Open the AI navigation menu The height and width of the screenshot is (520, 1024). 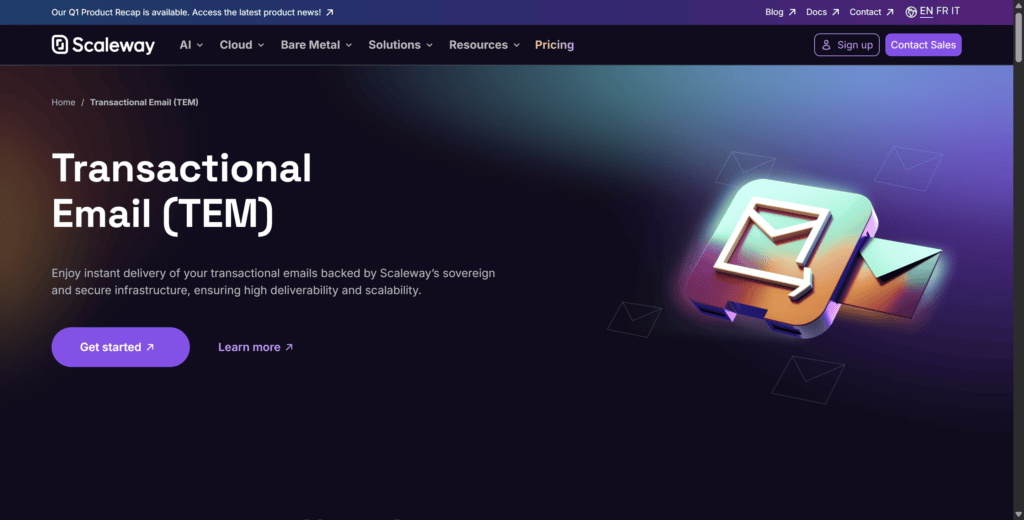[x=191, y=44]
